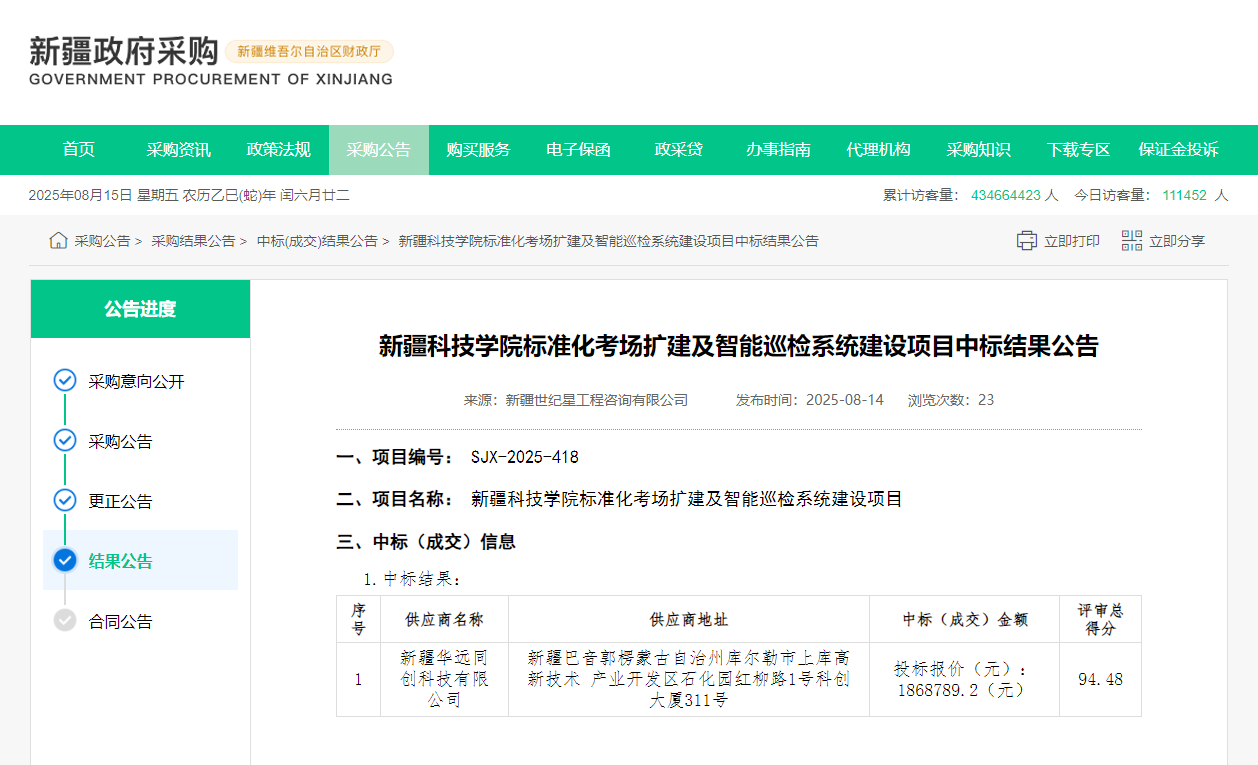Go to the 政策法规 section
This screenshot has width=1258, height=765.
click(279, 150)
